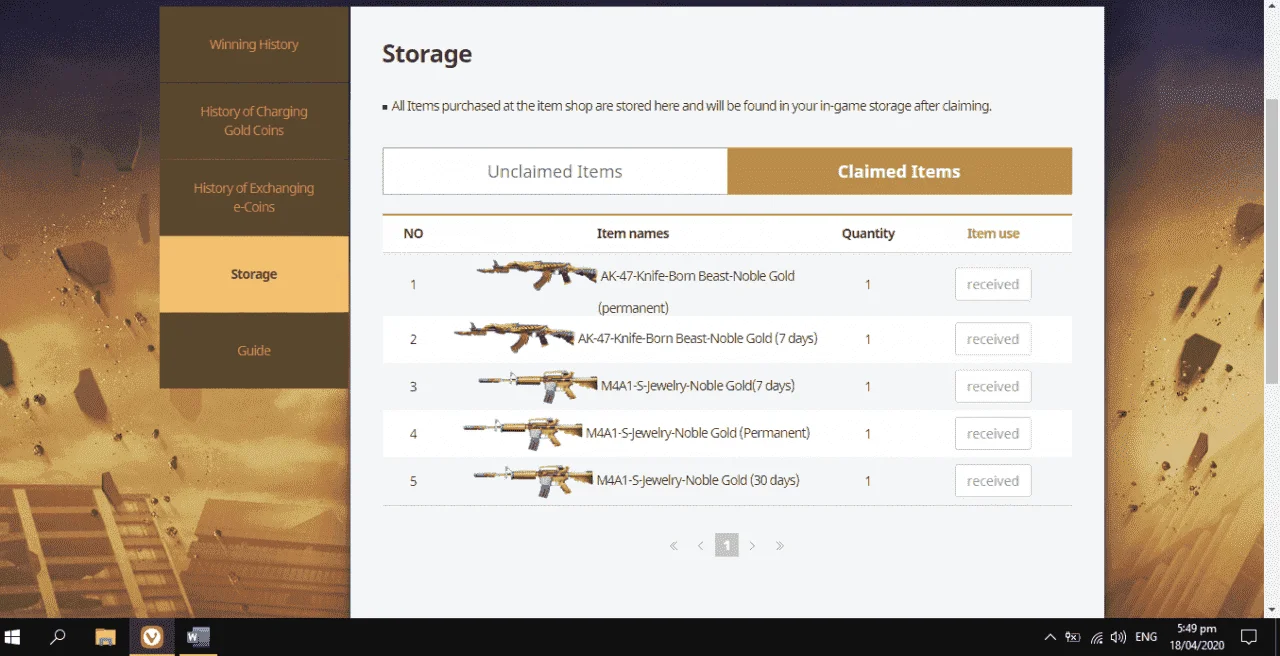
Task: Open the clock and date flyout
Action: [1195, 637]
